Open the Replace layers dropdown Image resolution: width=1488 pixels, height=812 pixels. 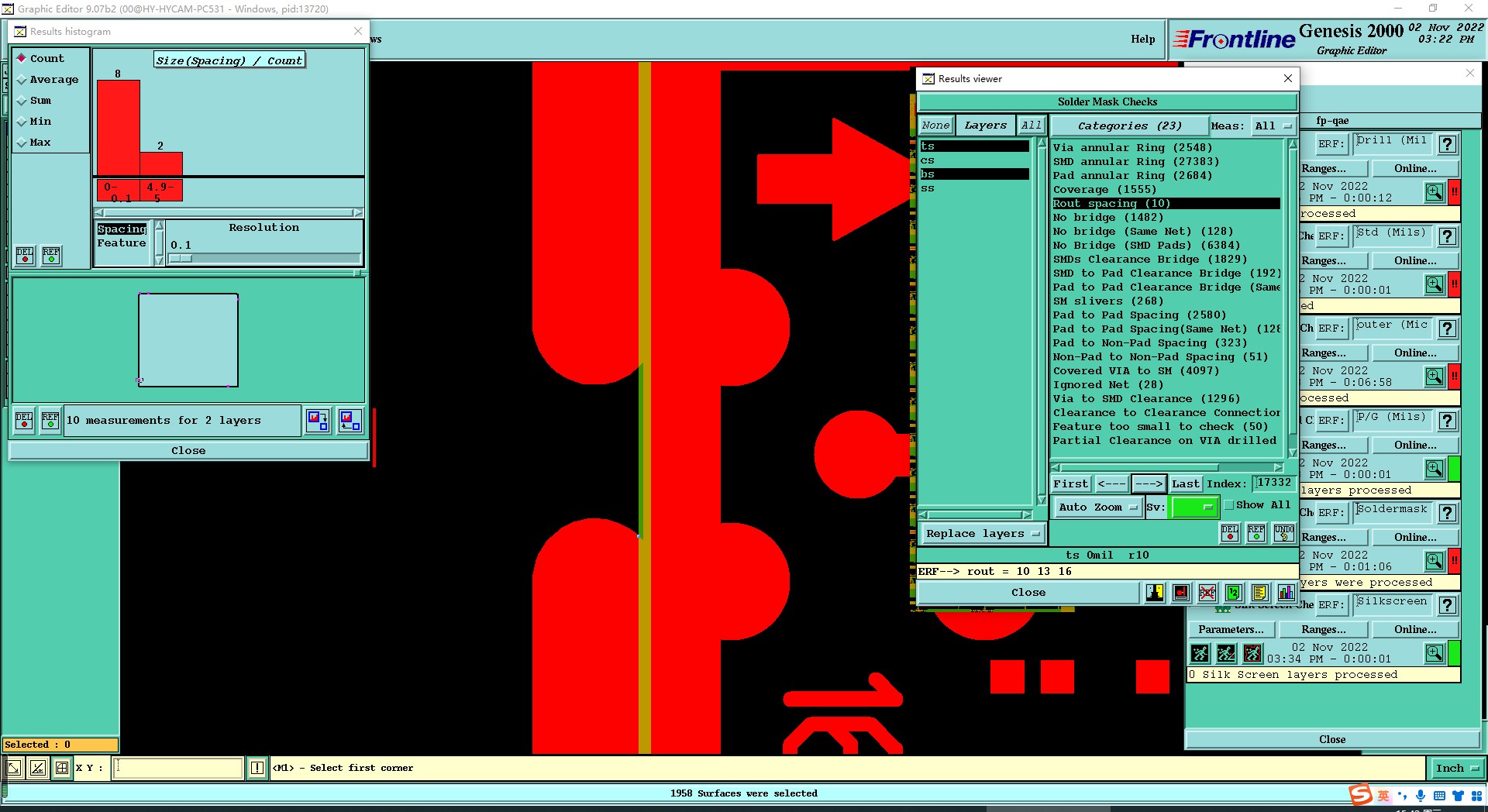(983, 534)
